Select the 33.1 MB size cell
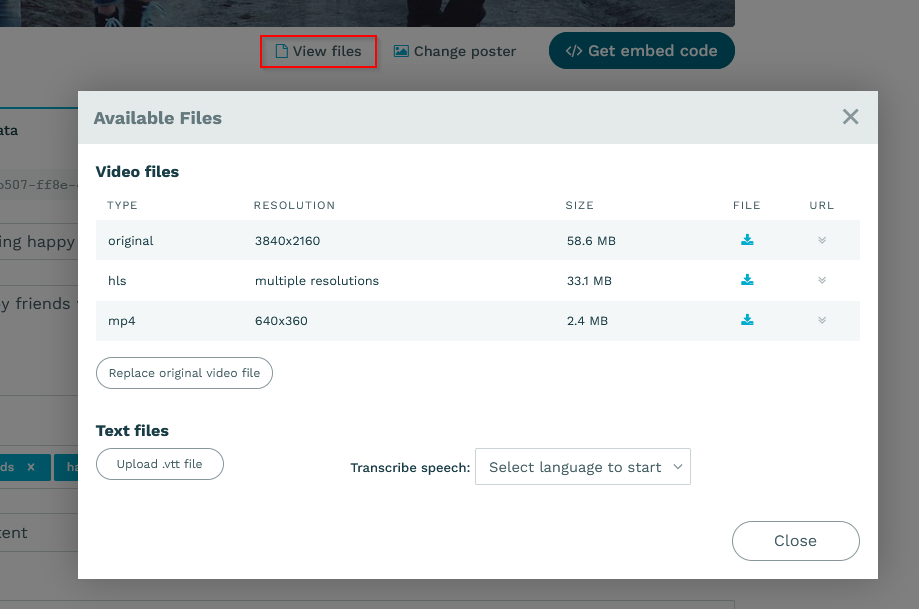Viewport: 919px width, 609px height. (x=589, y=281)
